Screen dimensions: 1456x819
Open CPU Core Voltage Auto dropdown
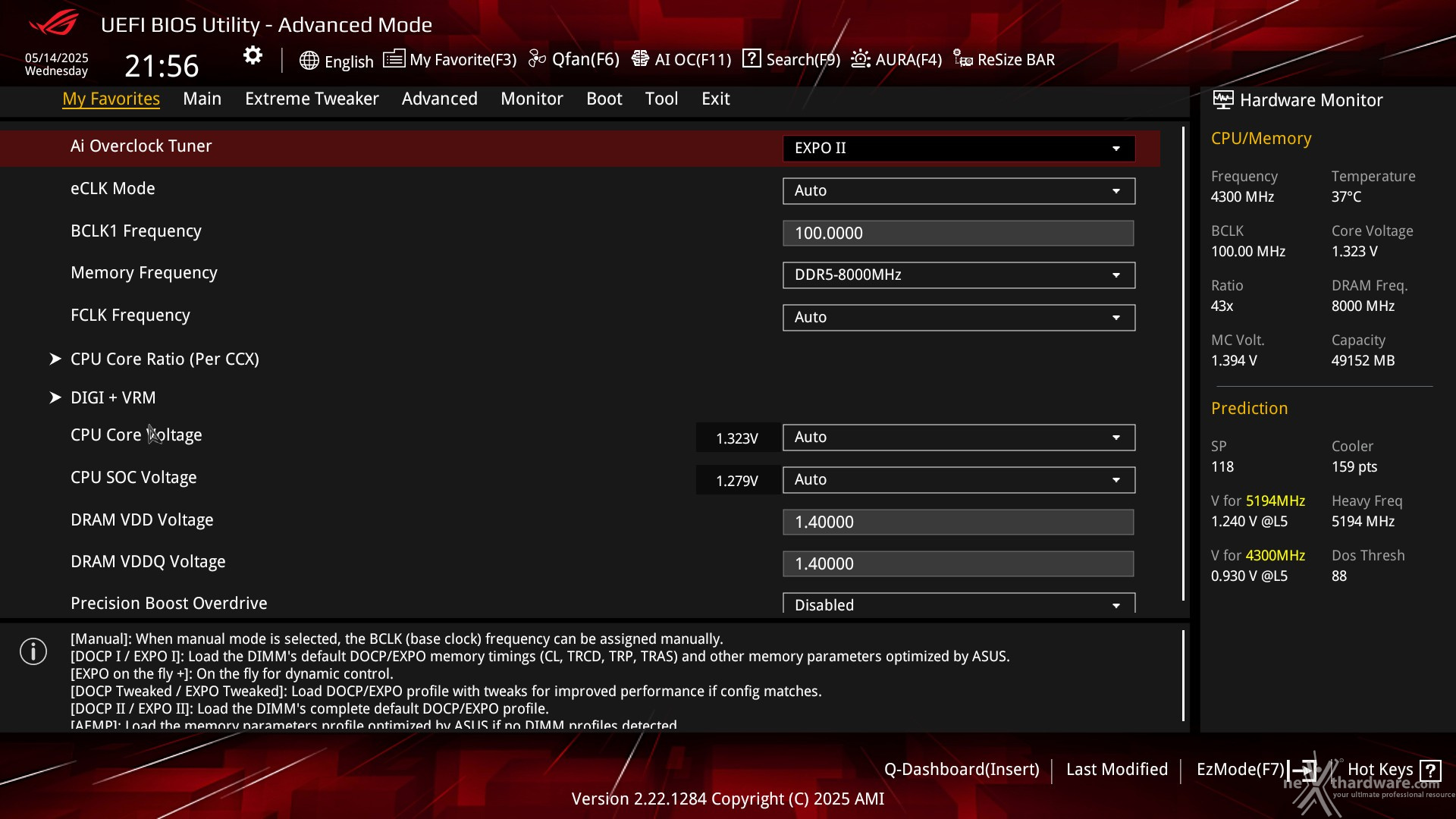pyautogui.click(x=959, y=438)
